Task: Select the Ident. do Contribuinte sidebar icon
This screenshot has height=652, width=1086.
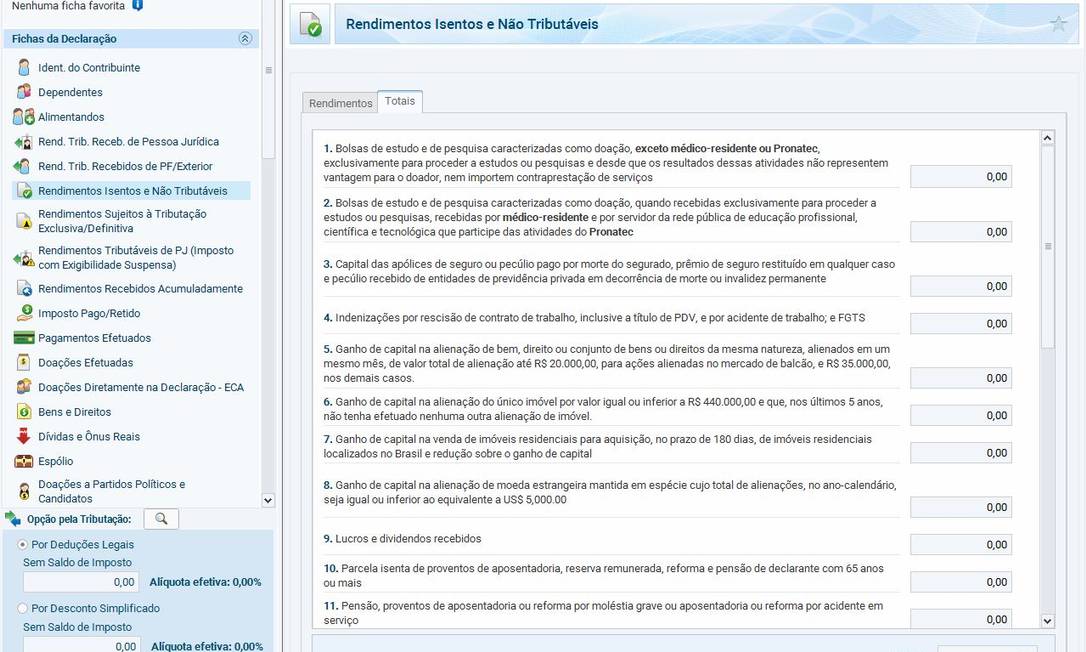Action: [22, 67]
